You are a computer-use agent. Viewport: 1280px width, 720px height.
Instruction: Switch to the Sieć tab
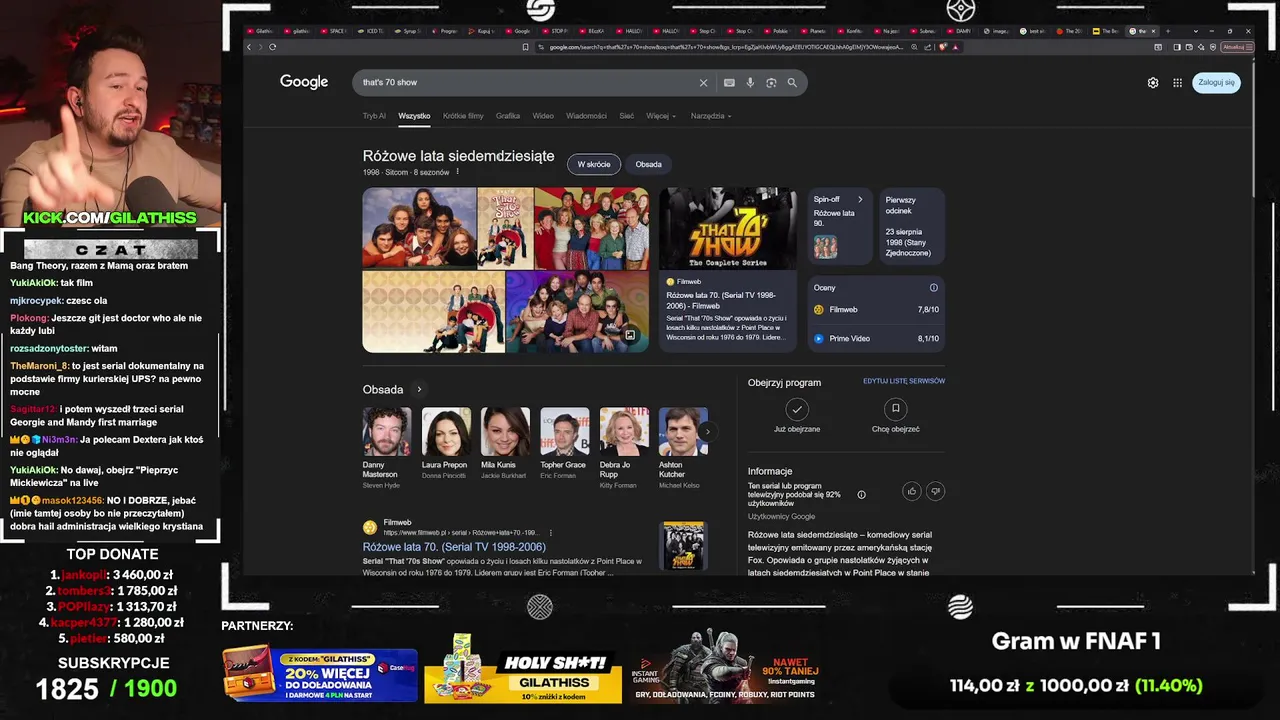click(x=626, y=116)
